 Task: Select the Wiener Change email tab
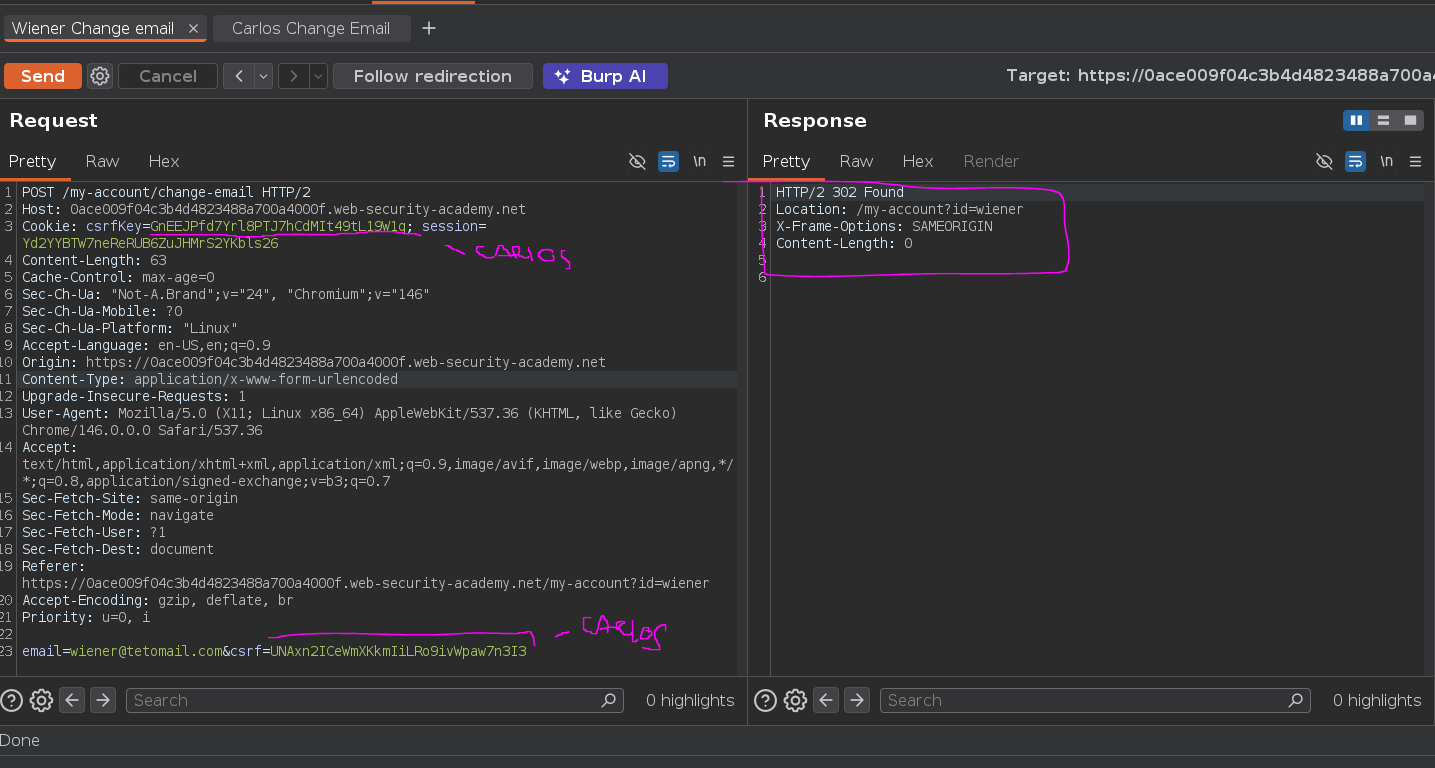point(93,28)
